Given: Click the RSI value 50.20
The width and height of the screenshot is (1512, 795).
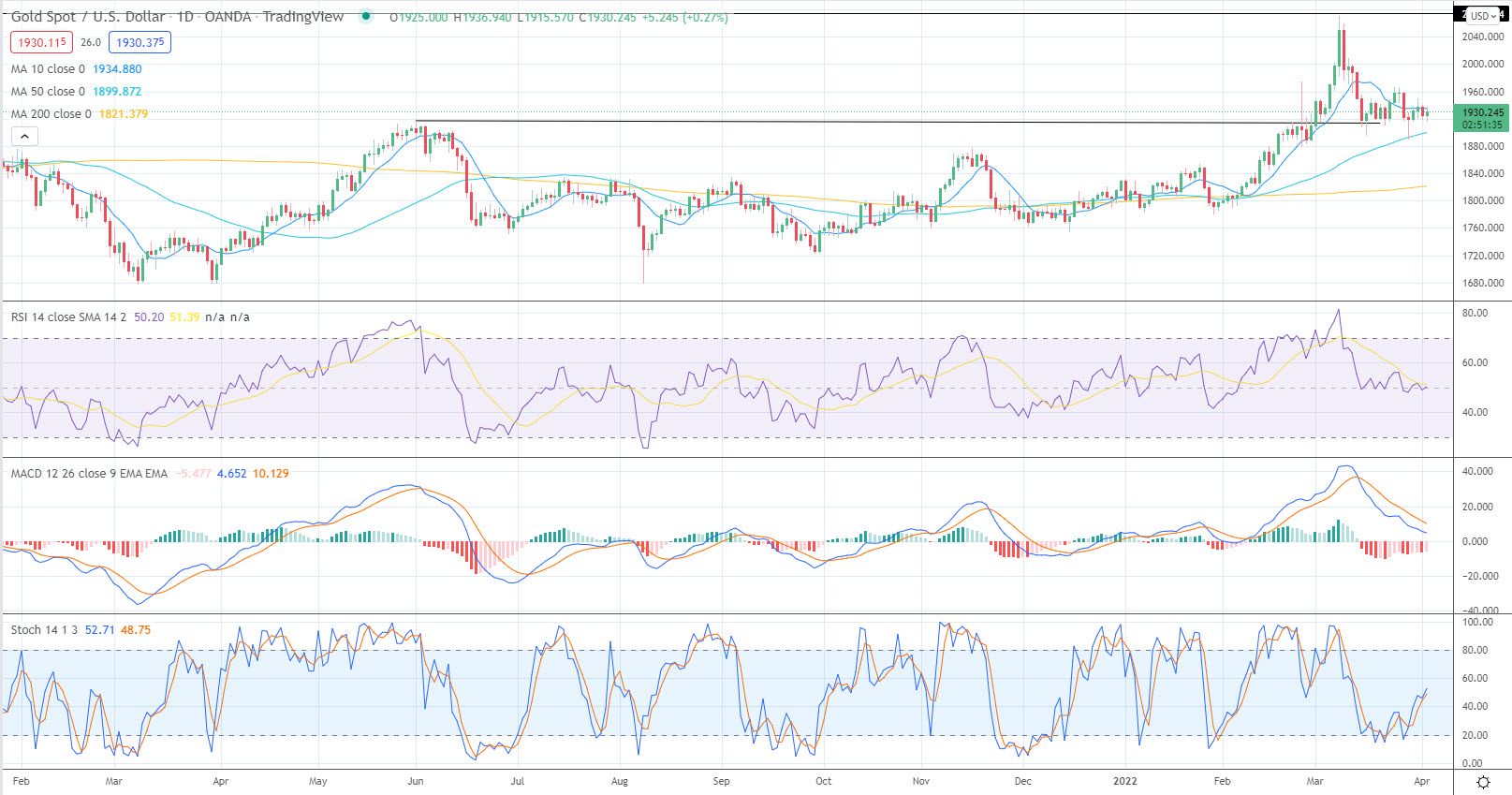Looking at the screenshot, I should click(x=148, y=317).
